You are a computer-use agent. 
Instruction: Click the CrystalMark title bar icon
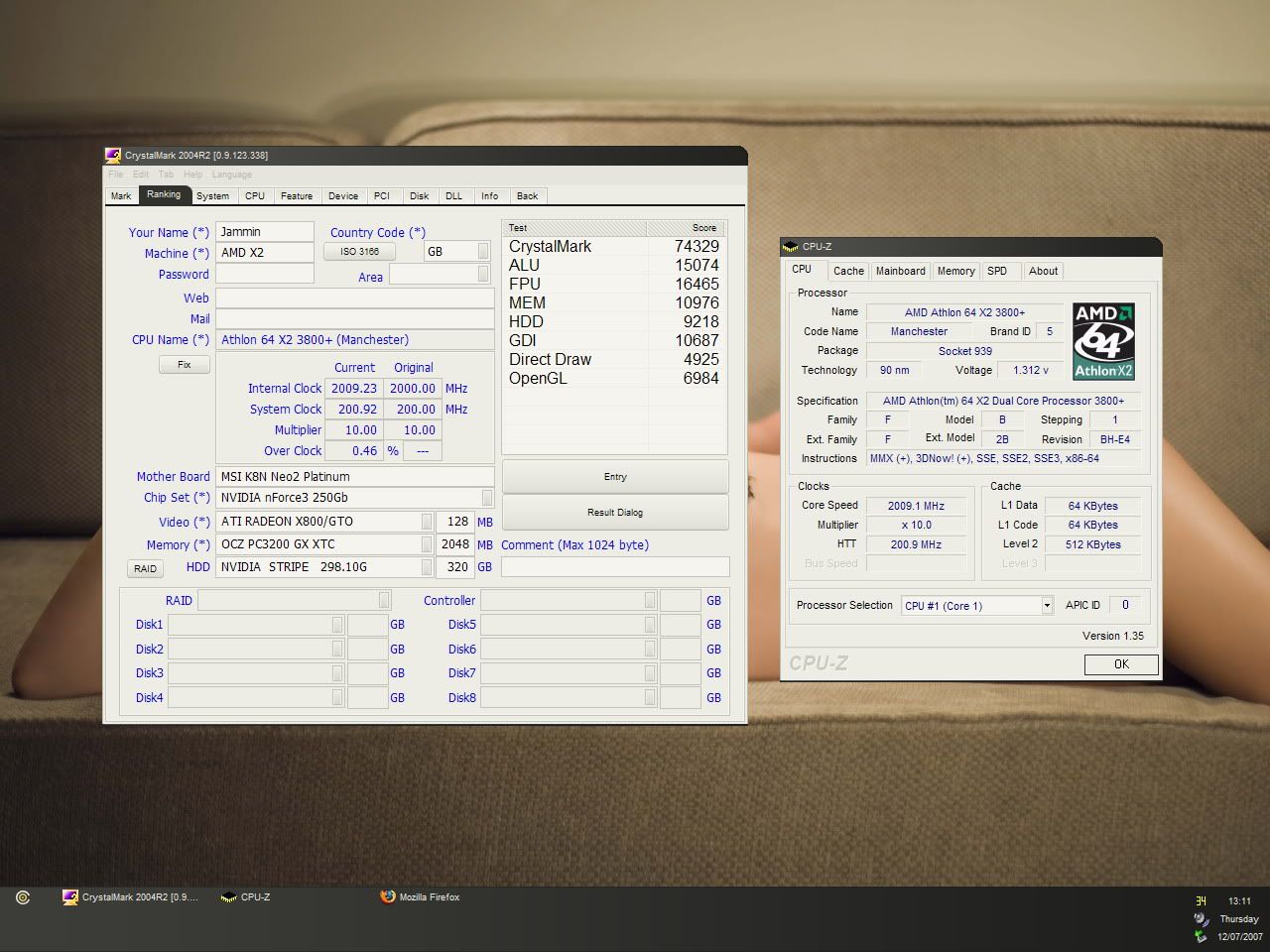tap(113, 155)
